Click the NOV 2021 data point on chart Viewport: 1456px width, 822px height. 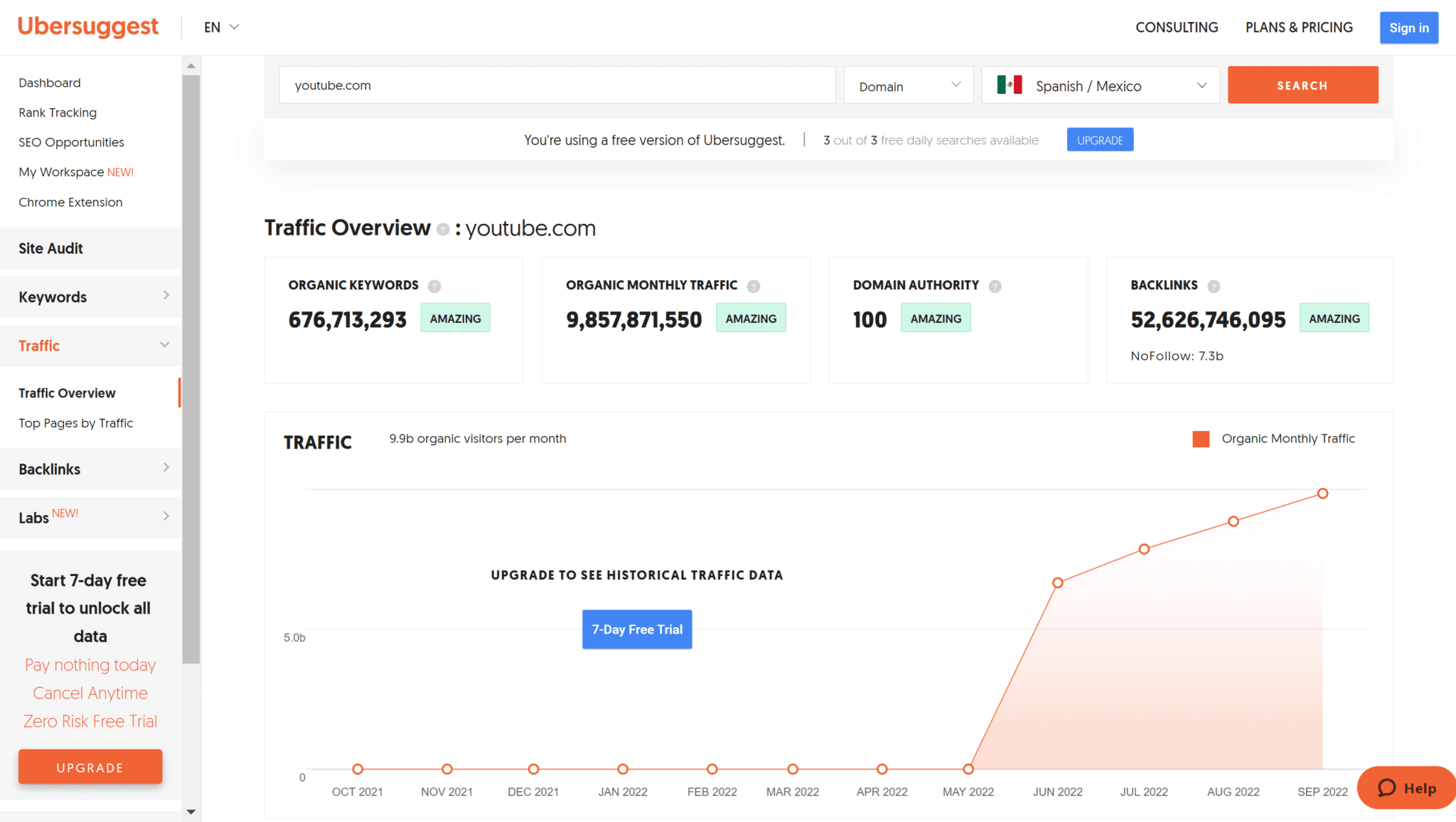click(447, 769)
